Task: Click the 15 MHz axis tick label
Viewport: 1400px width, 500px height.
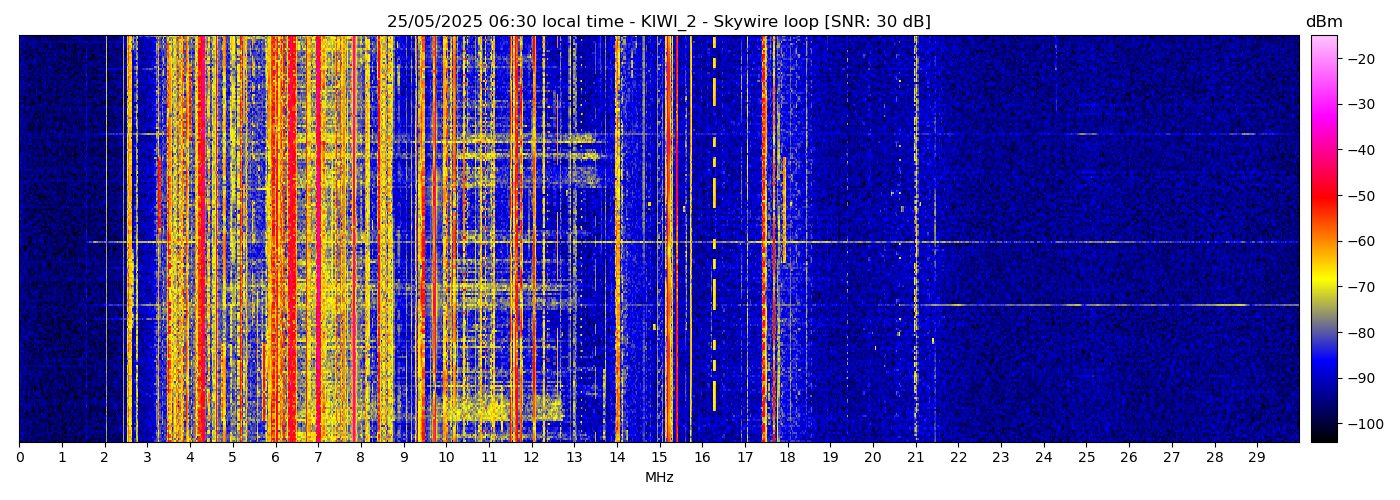Action: pyautogui.click(x=659, y=457)
